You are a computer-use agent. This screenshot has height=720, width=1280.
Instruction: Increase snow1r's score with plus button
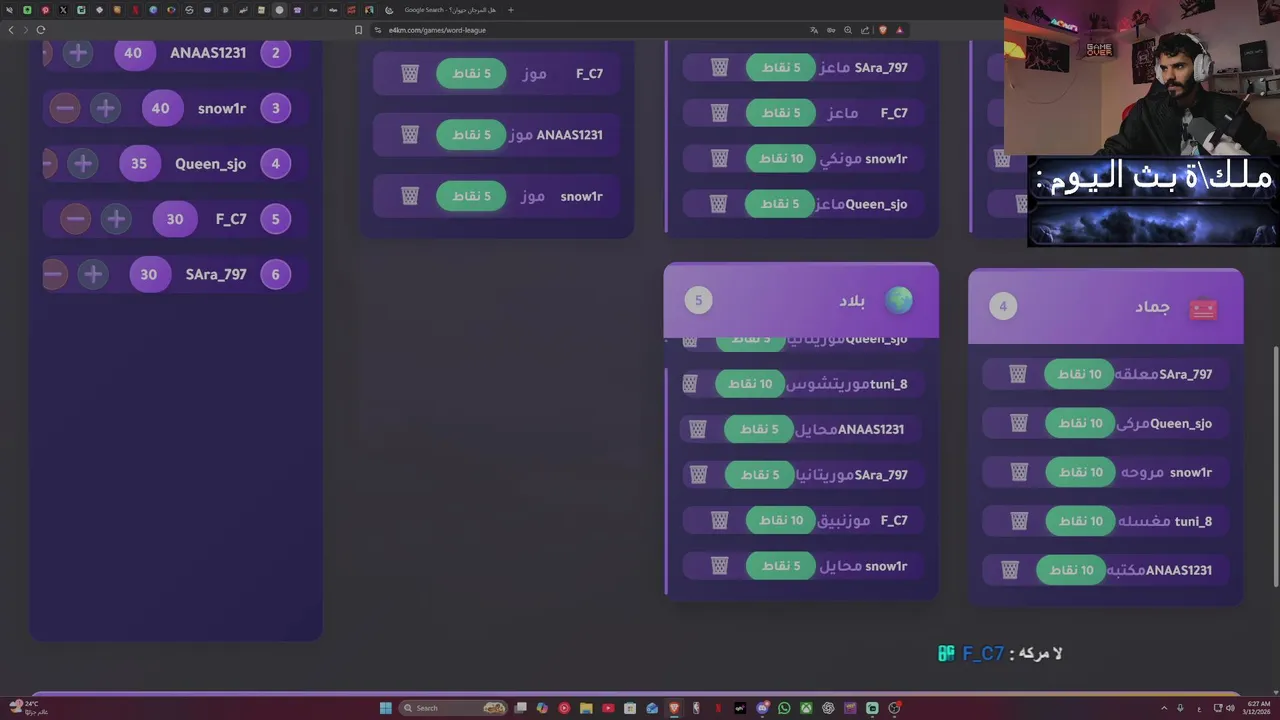pyautogui.click(x=105, y=108)
